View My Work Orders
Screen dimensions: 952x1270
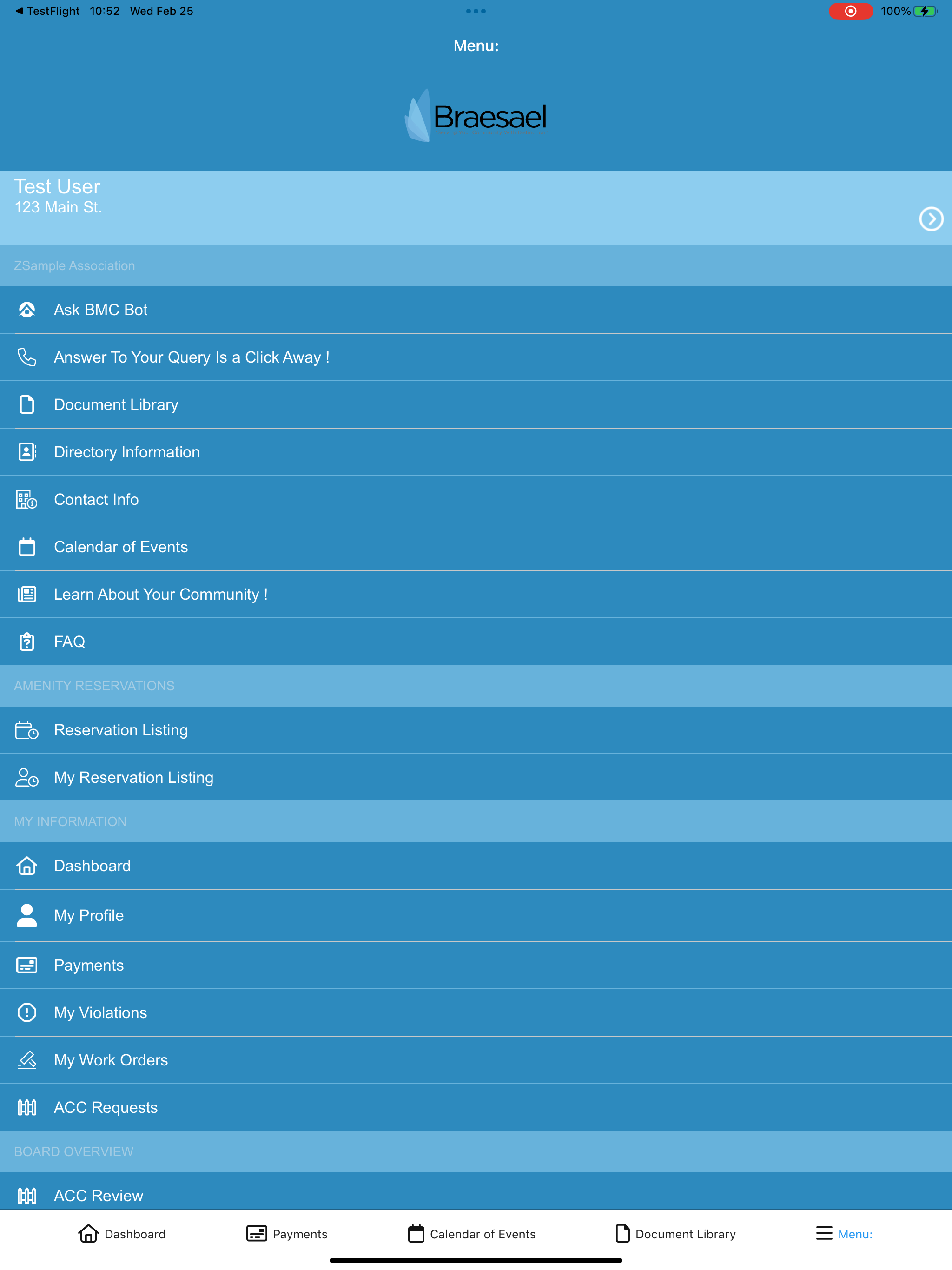(476, 1060)
